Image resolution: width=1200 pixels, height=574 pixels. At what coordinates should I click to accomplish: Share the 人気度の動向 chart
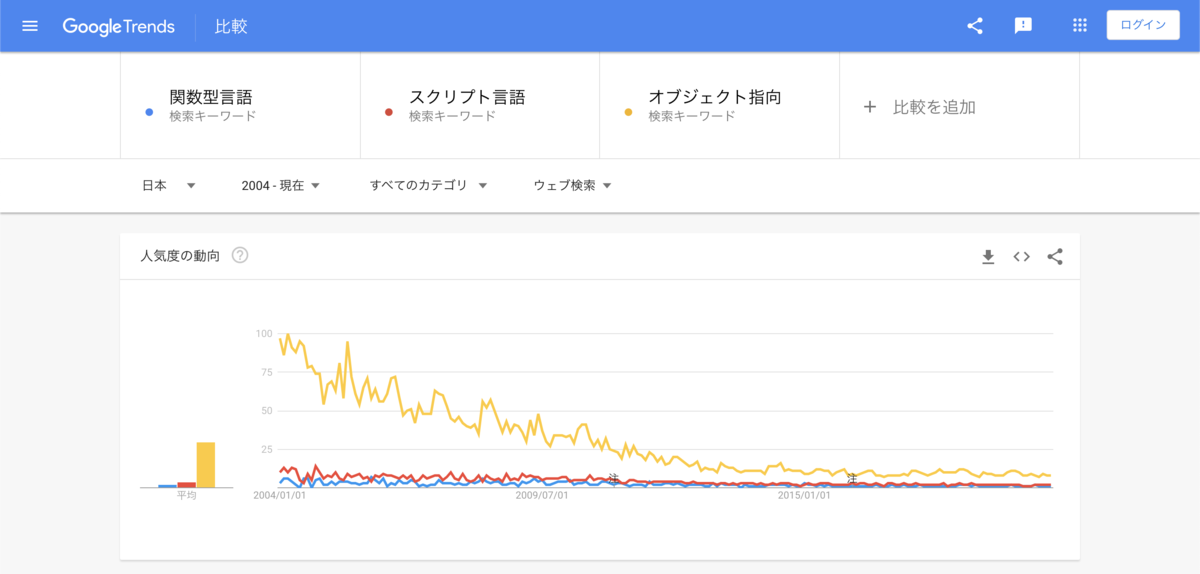tap(1055, 257)
